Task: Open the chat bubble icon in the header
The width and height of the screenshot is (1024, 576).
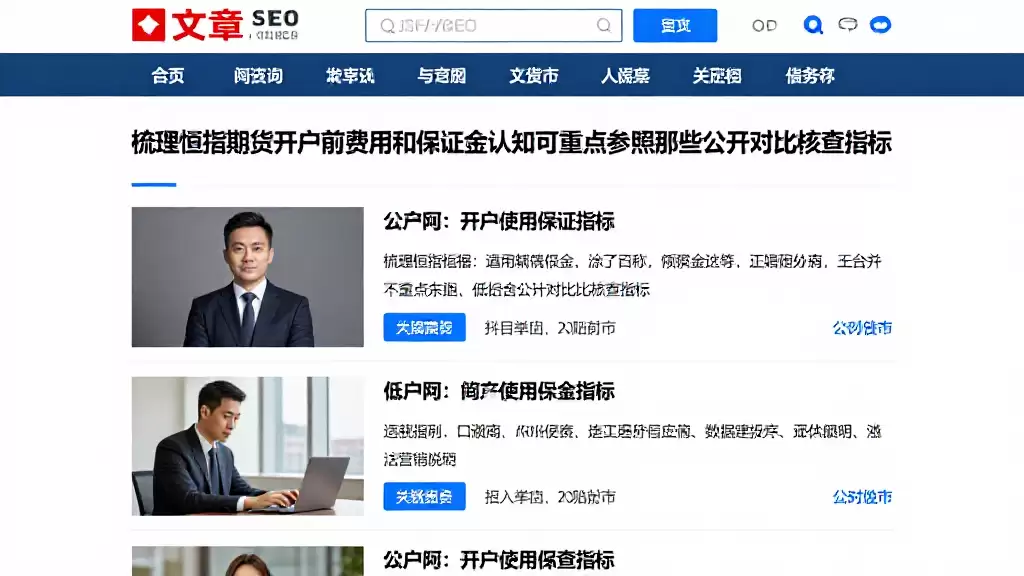Action: 848,25
